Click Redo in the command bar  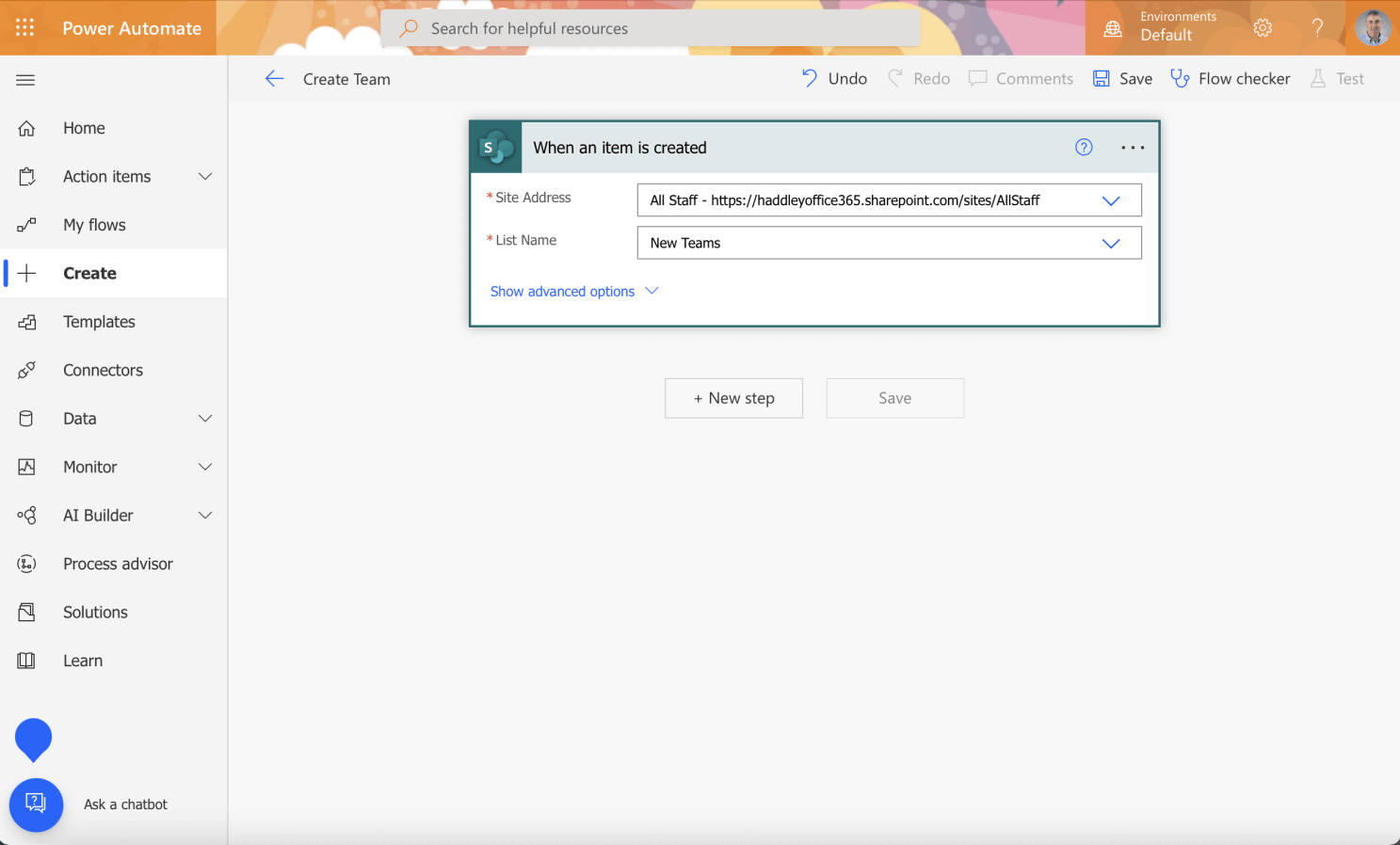click(x=919, y=79)
